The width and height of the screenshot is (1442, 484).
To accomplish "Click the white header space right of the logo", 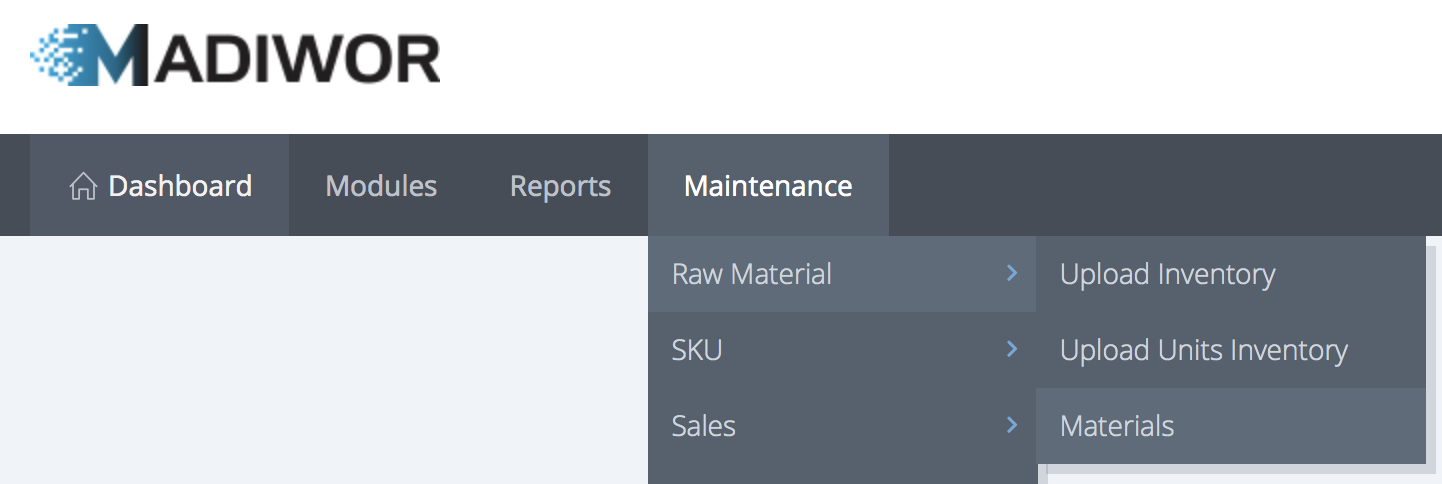I will (x=900, y=60).
